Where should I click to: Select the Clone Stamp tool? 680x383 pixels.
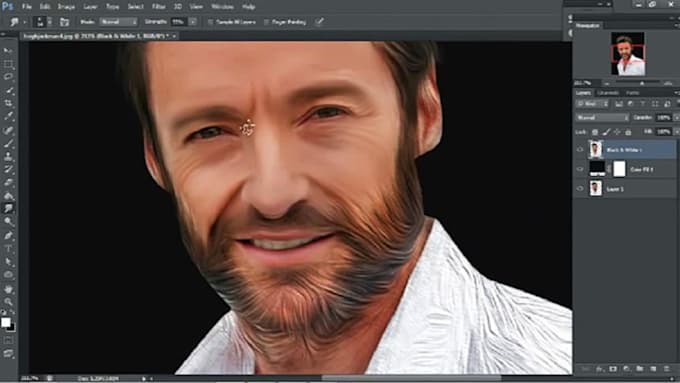click(x=8, y=156)
